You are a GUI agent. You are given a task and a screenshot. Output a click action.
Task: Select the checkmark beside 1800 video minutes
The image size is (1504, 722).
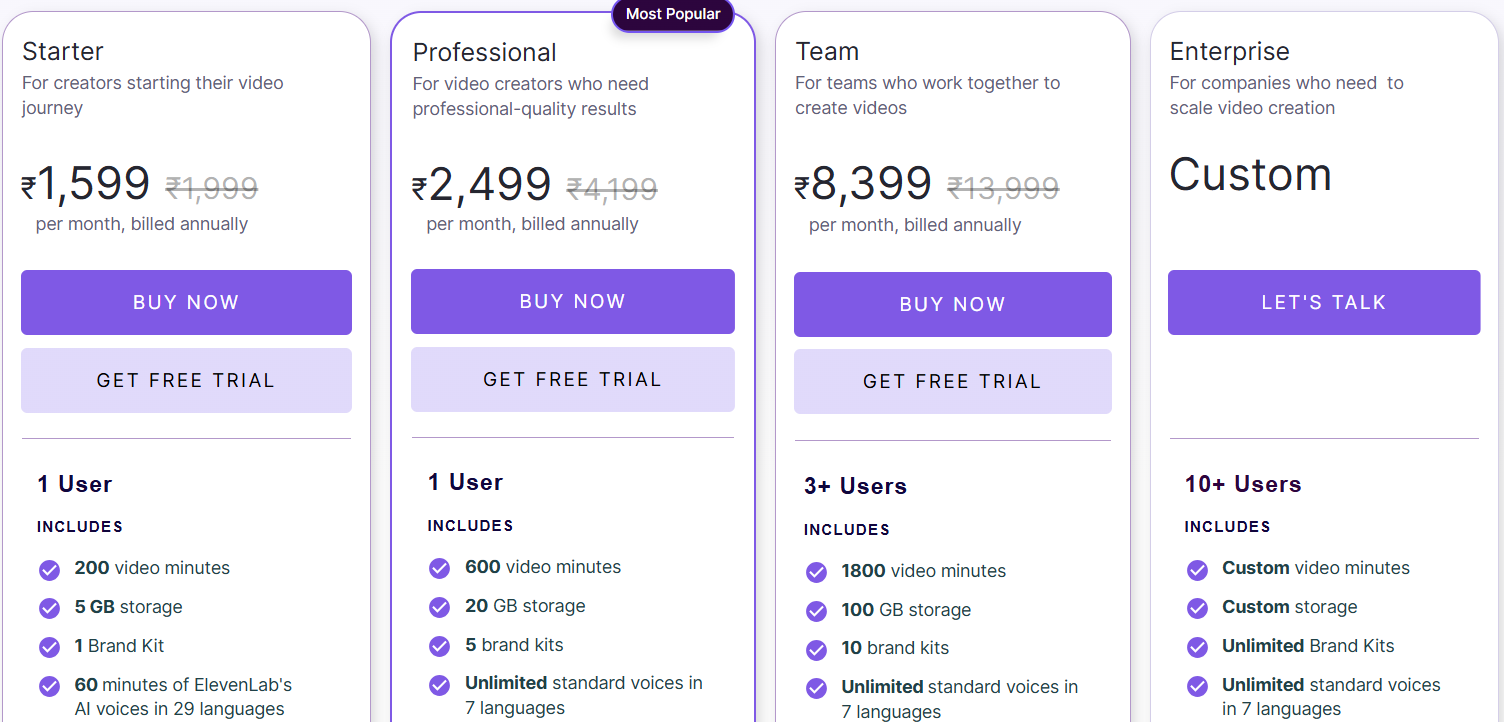[x=816, y=571]
